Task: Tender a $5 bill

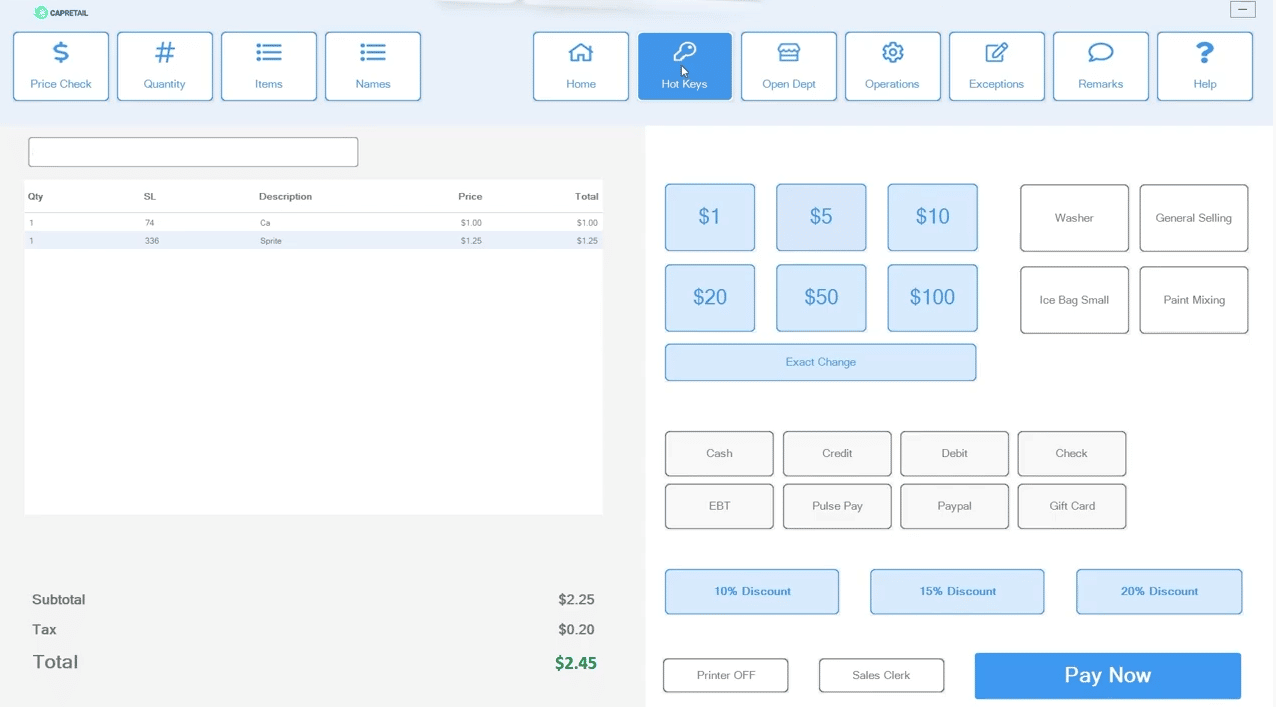Action: point(821,217)
